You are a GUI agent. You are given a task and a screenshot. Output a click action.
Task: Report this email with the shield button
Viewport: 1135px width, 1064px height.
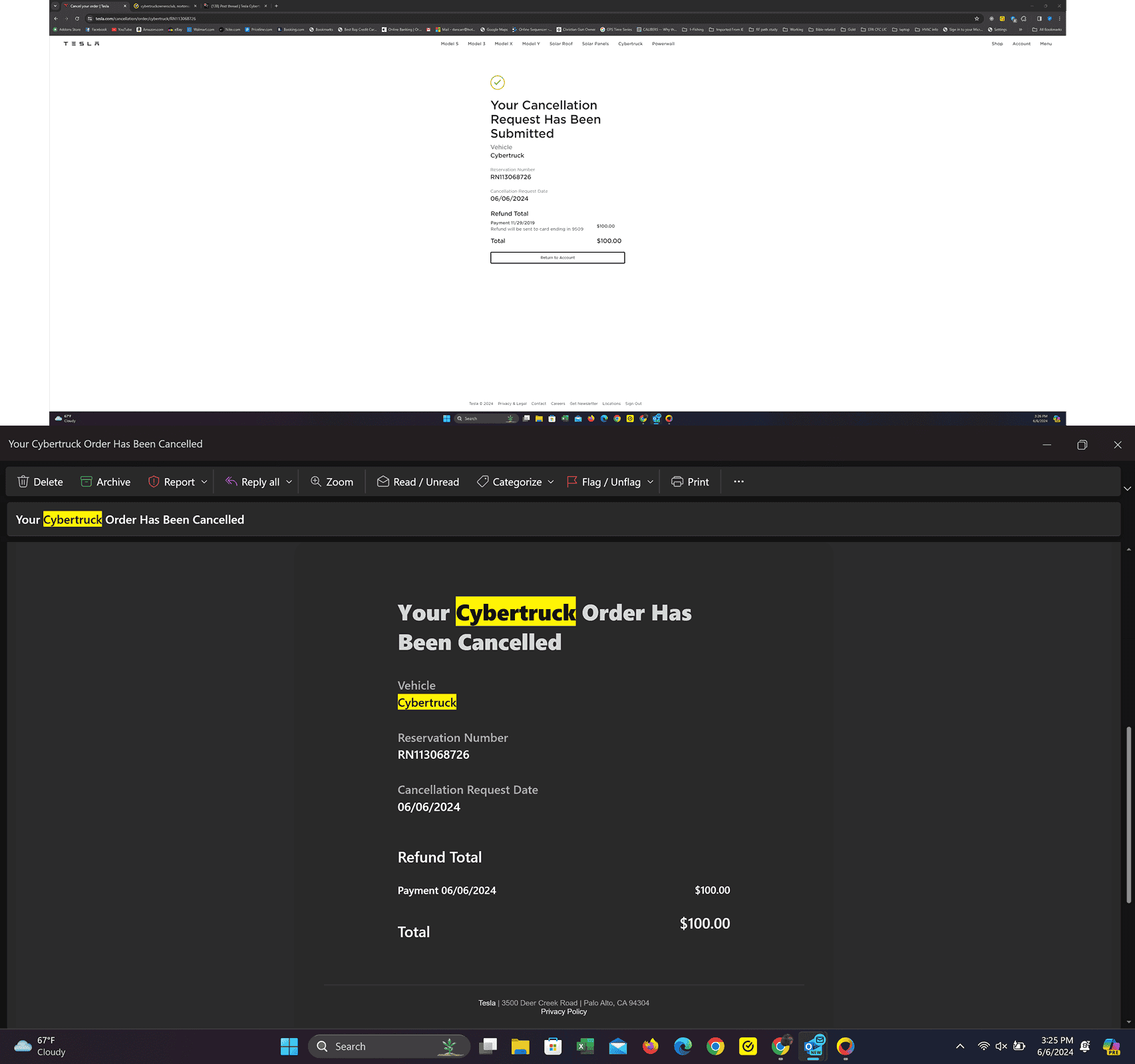pyautogui.click(x=171, y=482)
